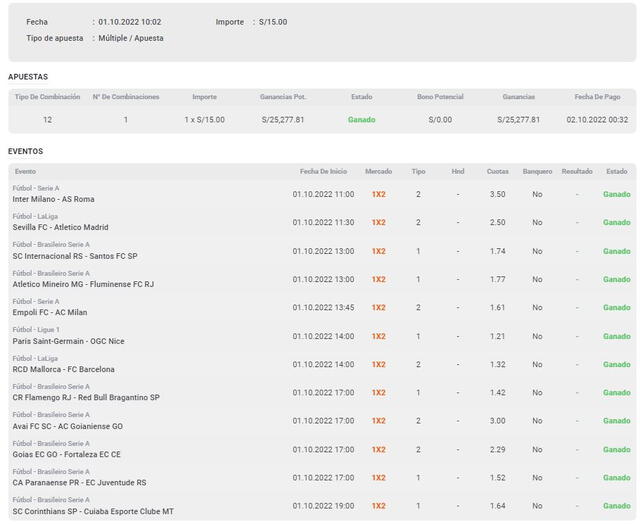Click the Ganancias Pot. column header
Viewport: 640px width, 524px height.
(x=283, y=97)
